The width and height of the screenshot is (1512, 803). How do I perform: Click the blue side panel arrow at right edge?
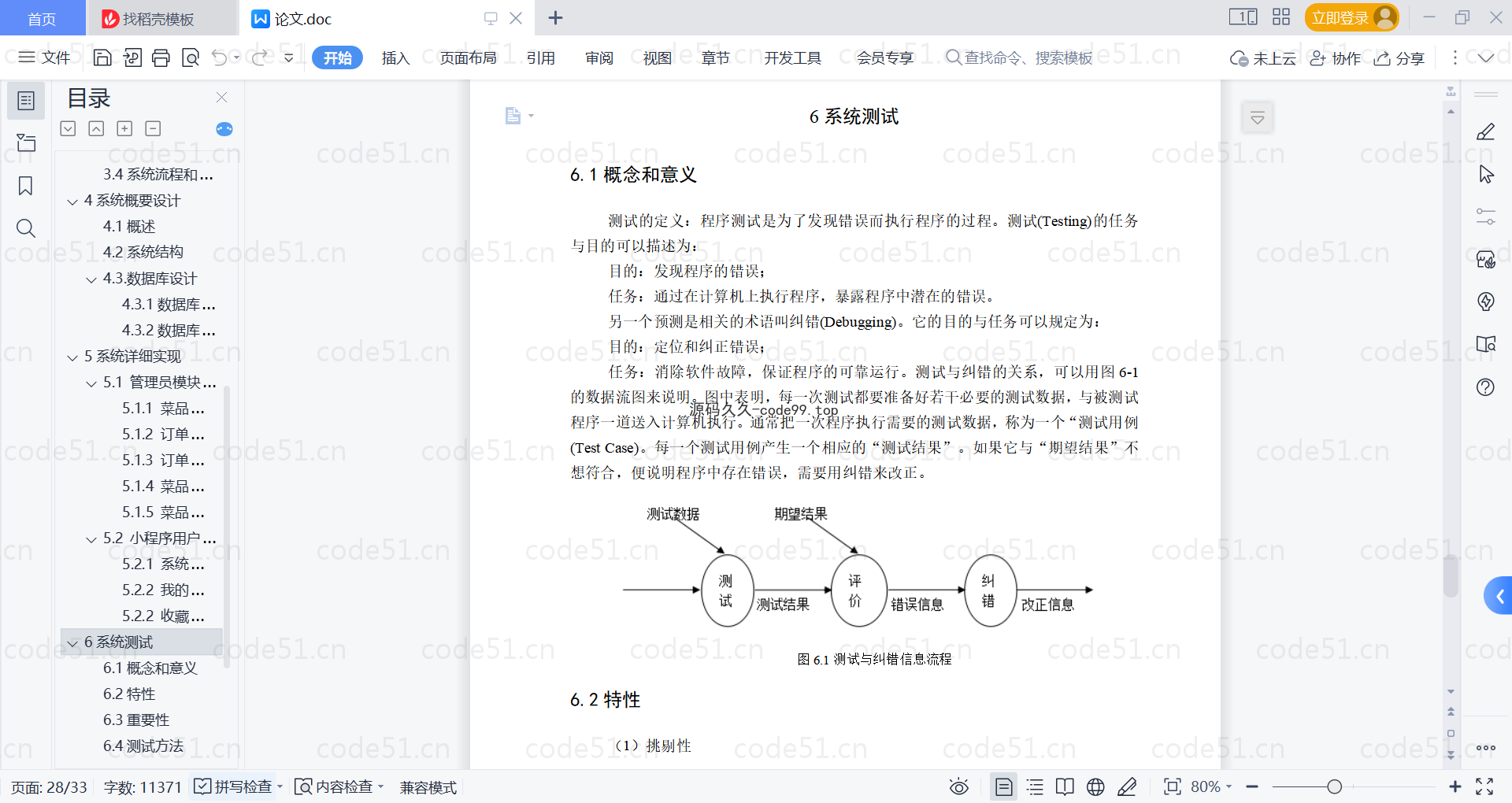[x=1499, y=596]
